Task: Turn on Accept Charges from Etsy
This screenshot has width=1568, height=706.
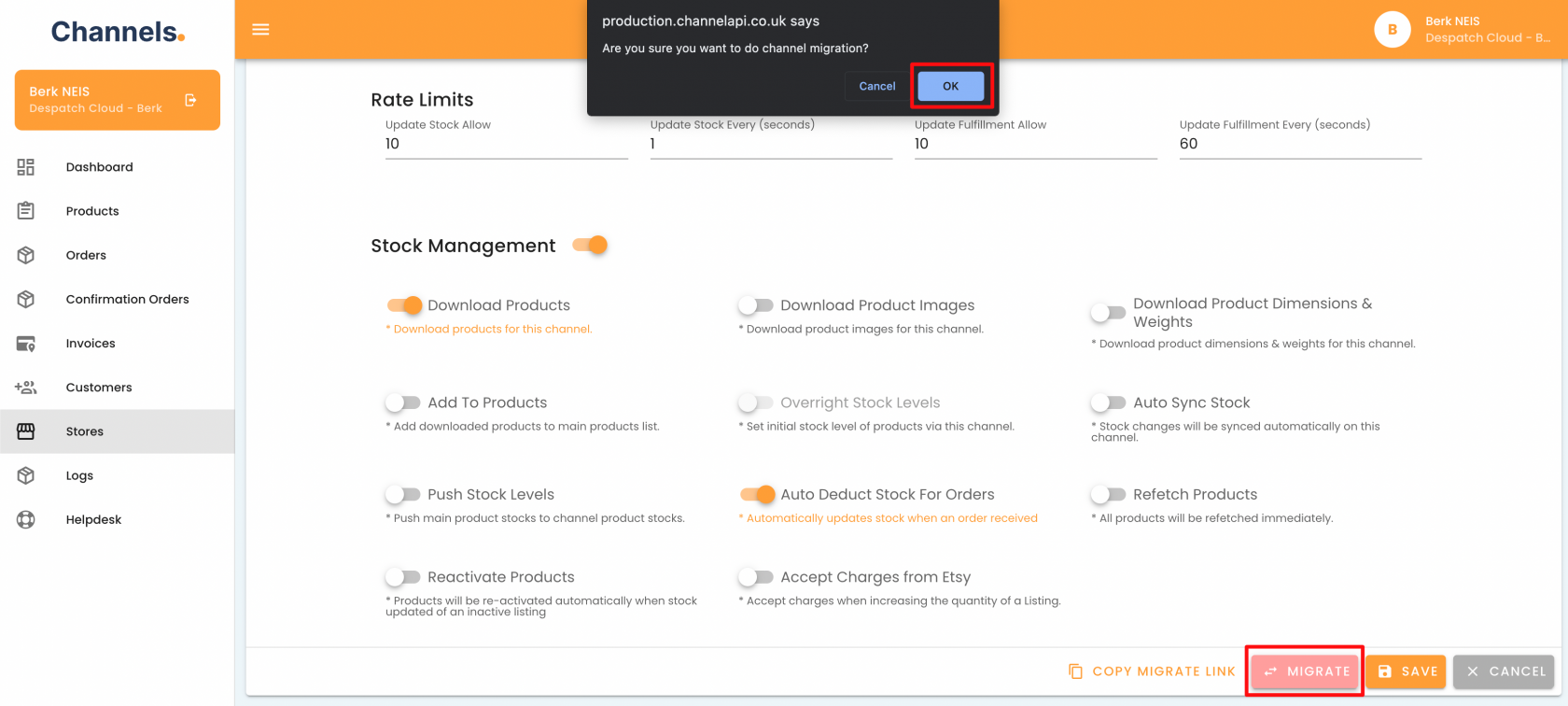Action: point(755,577)
